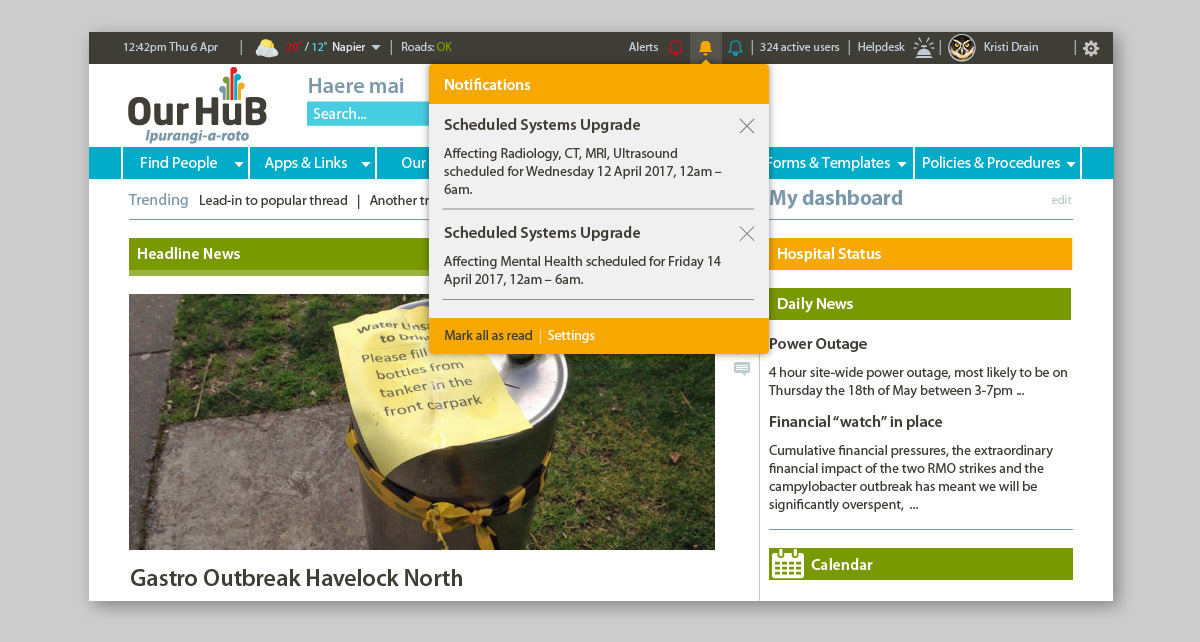Click the Kristi Drain username
Screen dimensions: 1200x642
click(1011, 47)
